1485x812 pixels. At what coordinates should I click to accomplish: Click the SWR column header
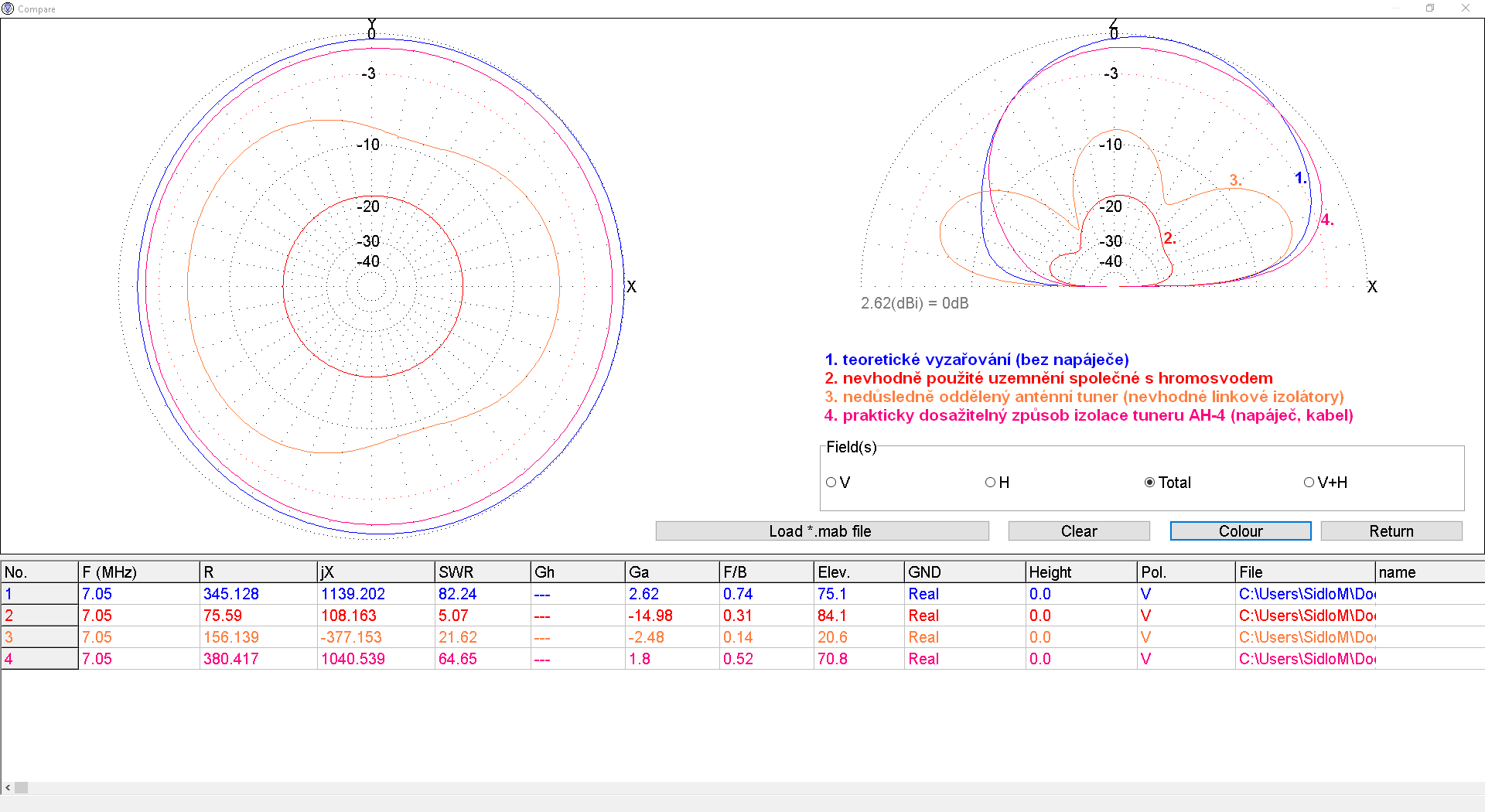tap(481, 572)
